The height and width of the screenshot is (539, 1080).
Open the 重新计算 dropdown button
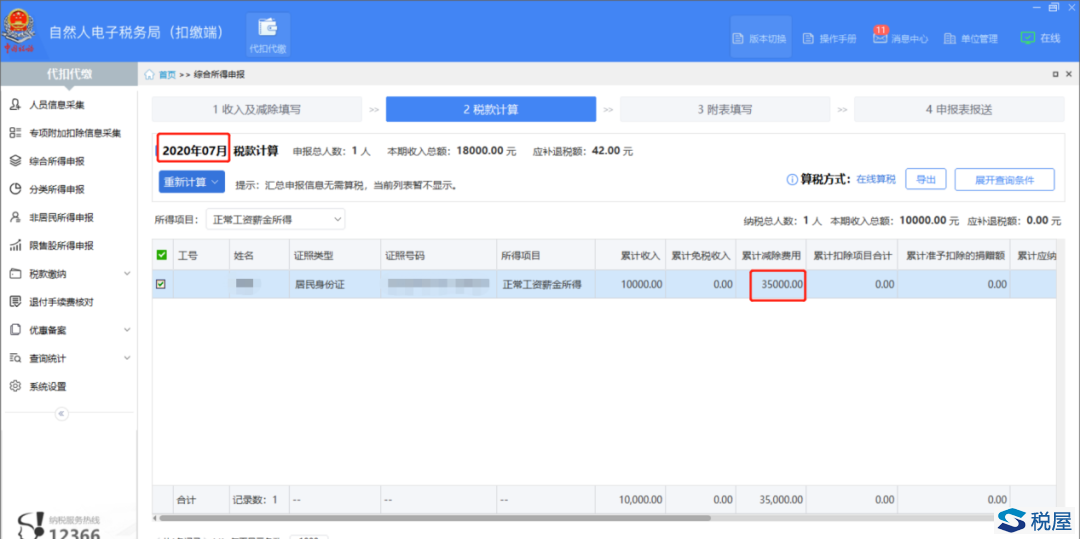(x=191, y=182)
